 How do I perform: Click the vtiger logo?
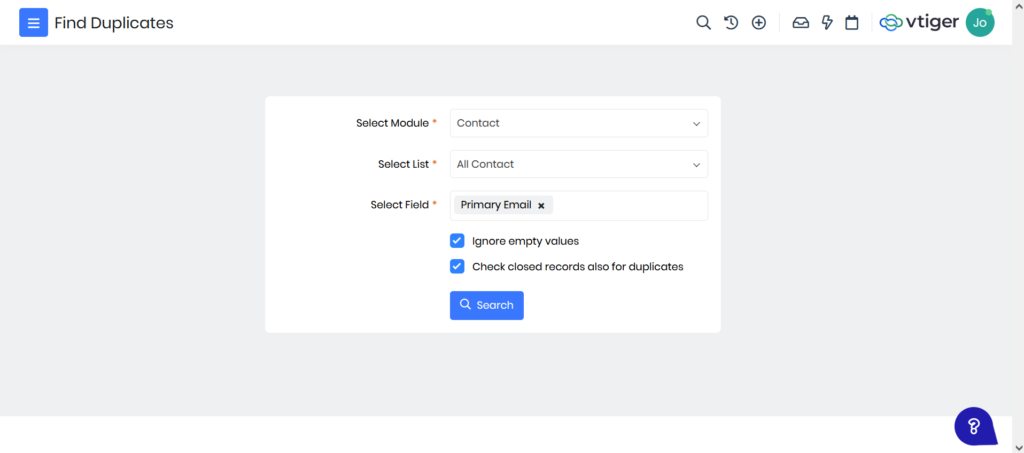coord(918,23)
